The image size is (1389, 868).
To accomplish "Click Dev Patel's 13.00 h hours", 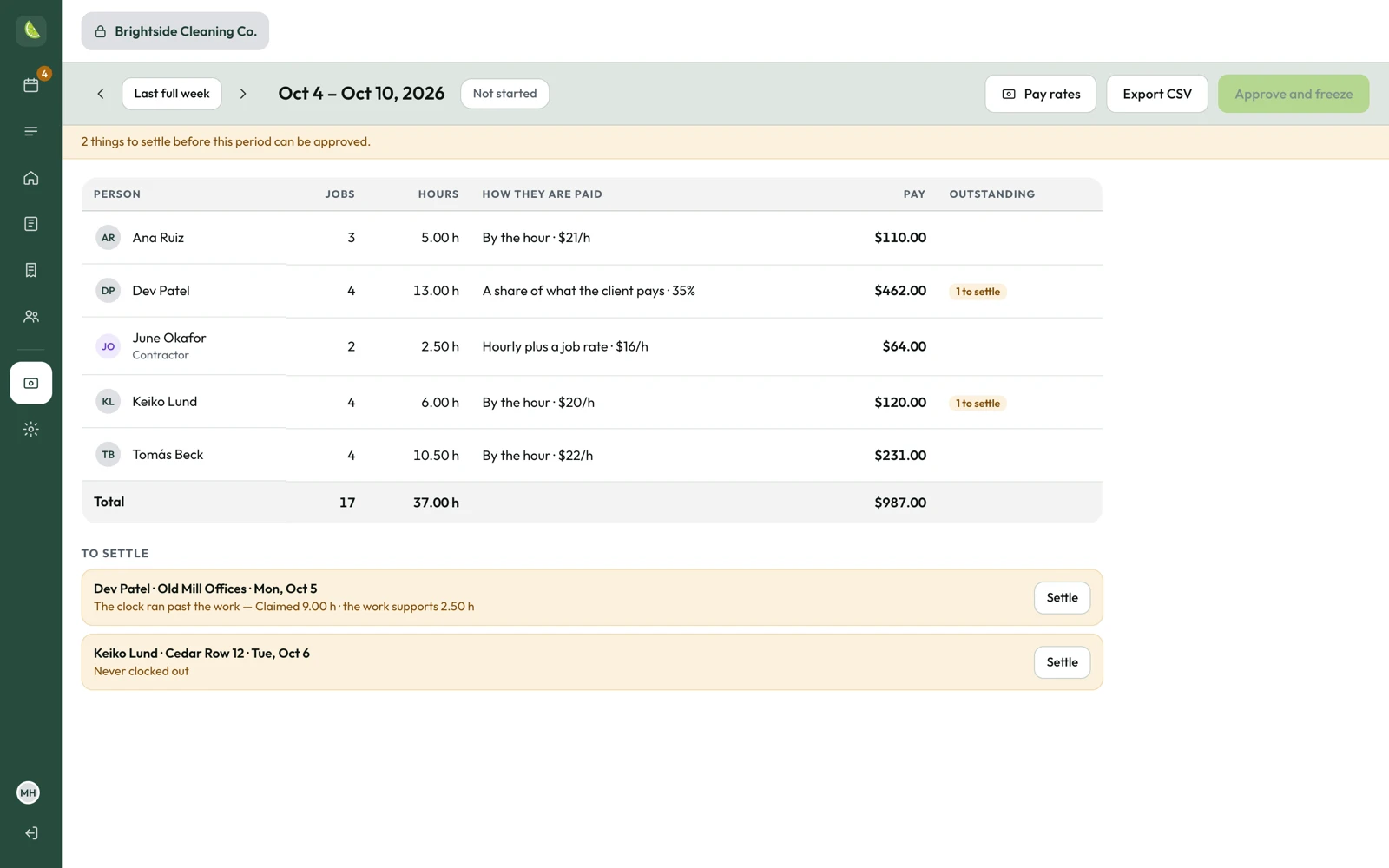I will pyautogui.click(x=436, y=291).
